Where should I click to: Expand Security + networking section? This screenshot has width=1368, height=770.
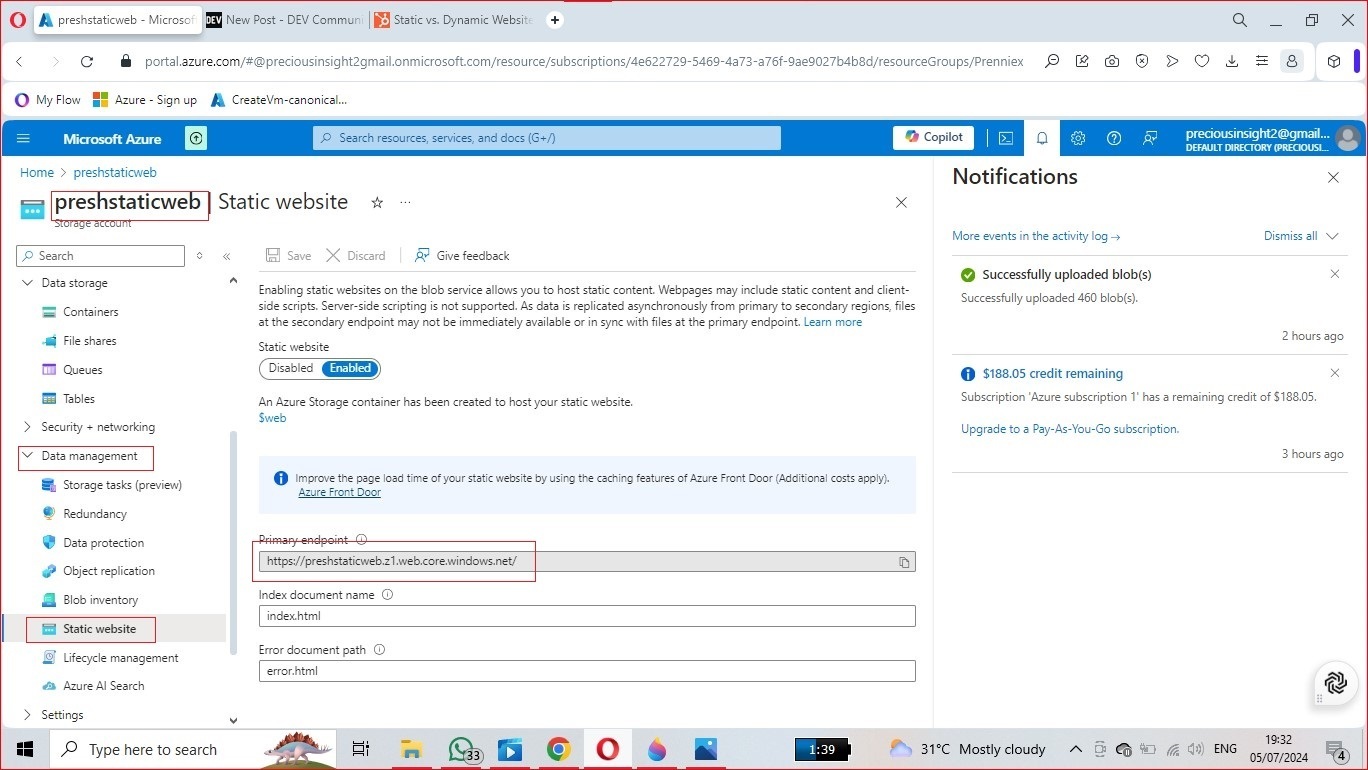coord(27,427)
